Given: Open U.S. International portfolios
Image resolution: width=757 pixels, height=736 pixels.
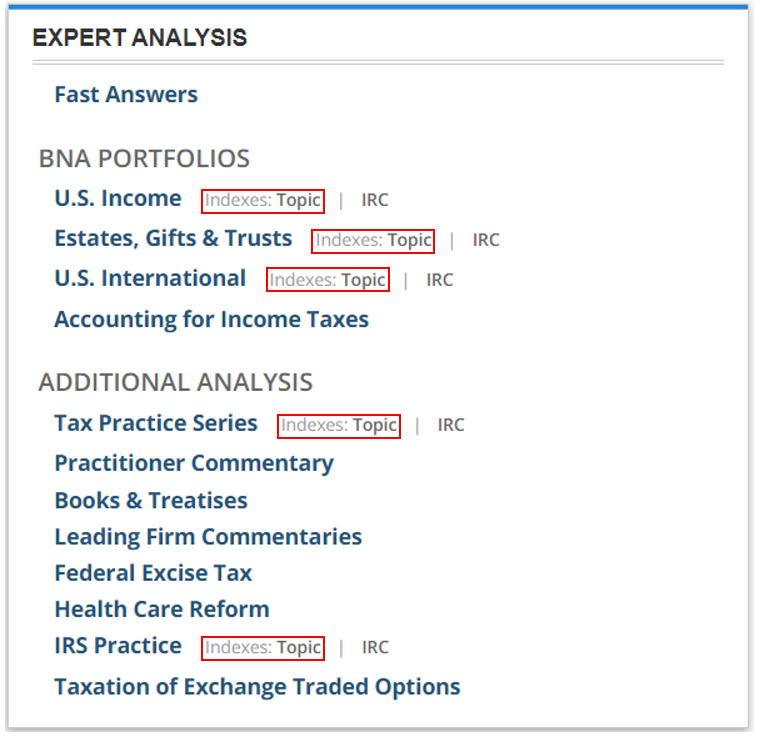Looking at the screenshot, I should click(150, 279).
